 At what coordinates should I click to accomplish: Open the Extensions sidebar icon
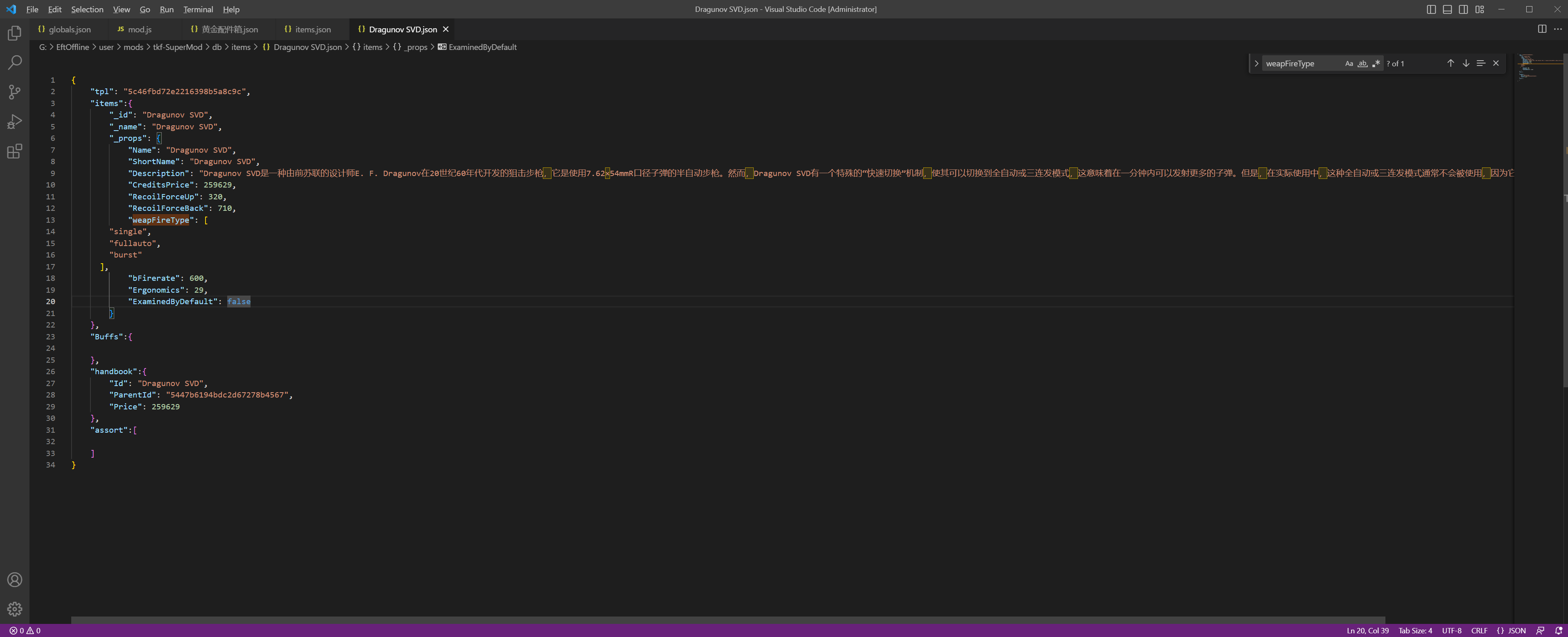coord(15,151)
